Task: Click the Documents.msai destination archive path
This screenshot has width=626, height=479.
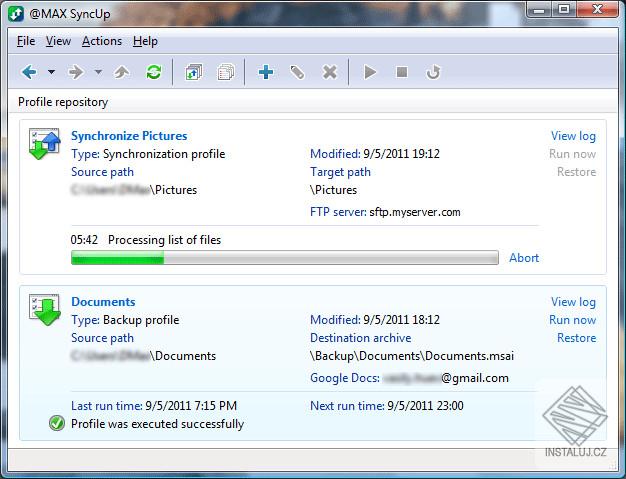Action: point(412,356)
